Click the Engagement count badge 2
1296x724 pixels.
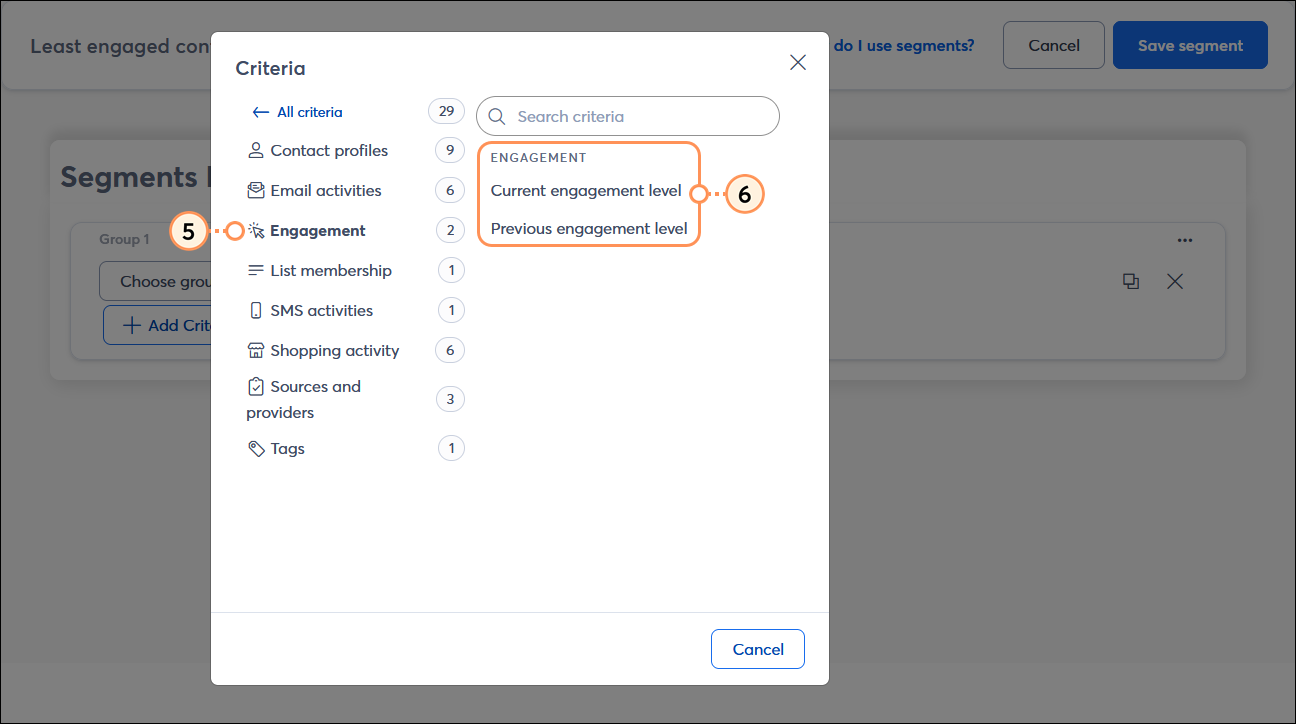pos(450,230)
